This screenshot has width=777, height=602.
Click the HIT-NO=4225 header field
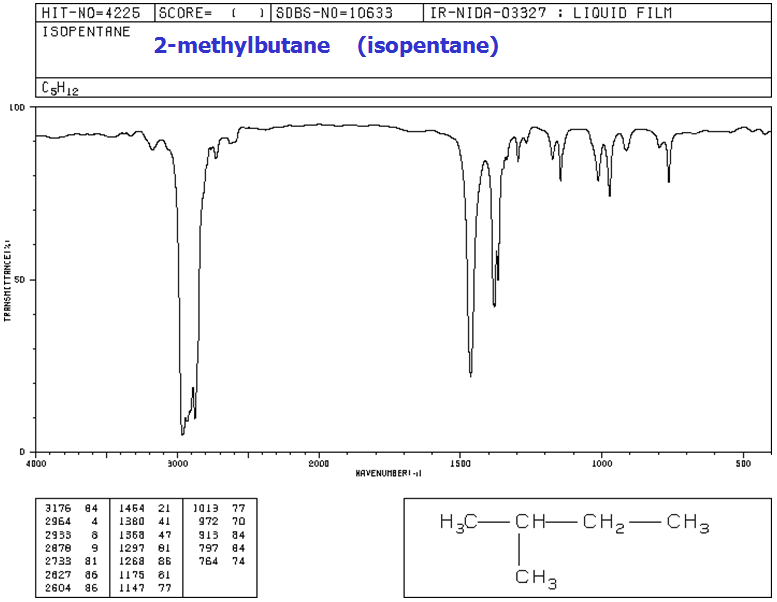pos(94,13)
